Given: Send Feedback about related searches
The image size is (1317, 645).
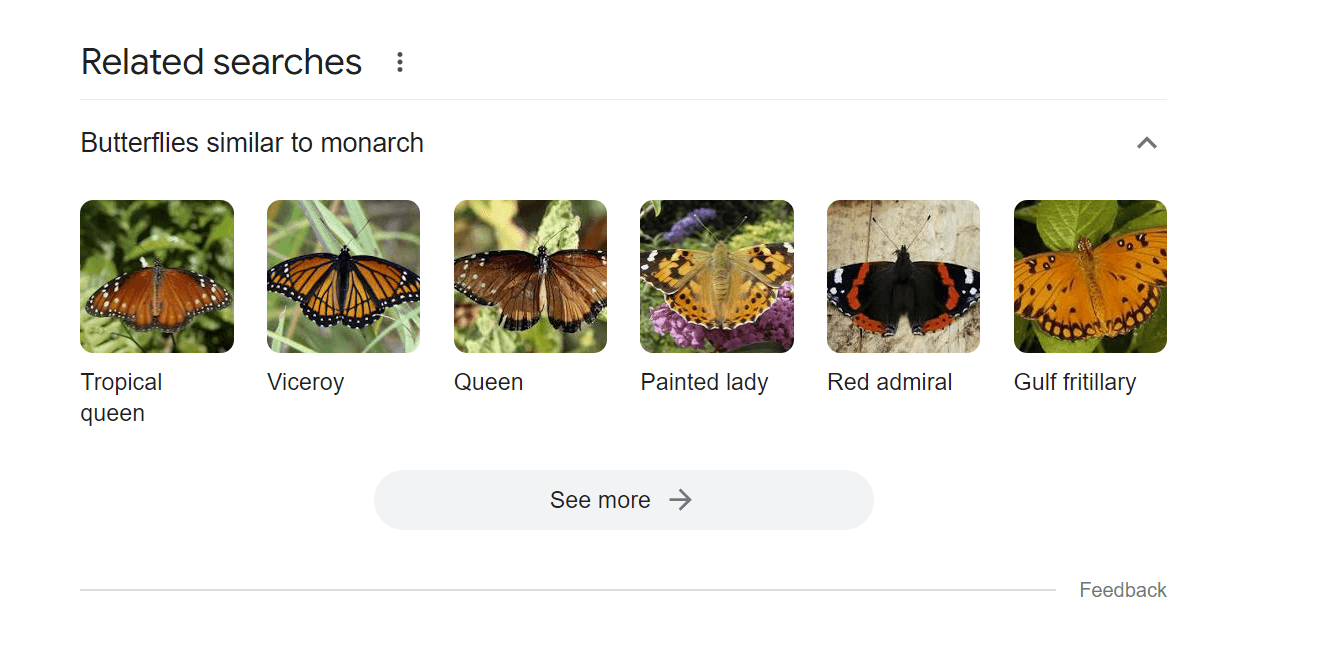Looking at the screenshot, I should click(1122, 589).
